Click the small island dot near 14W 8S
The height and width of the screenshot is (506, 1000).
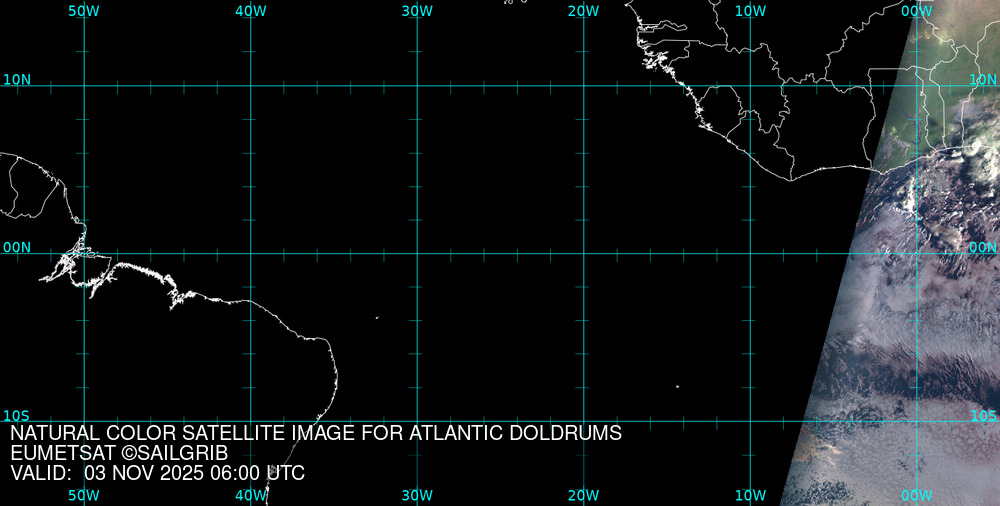677,387
